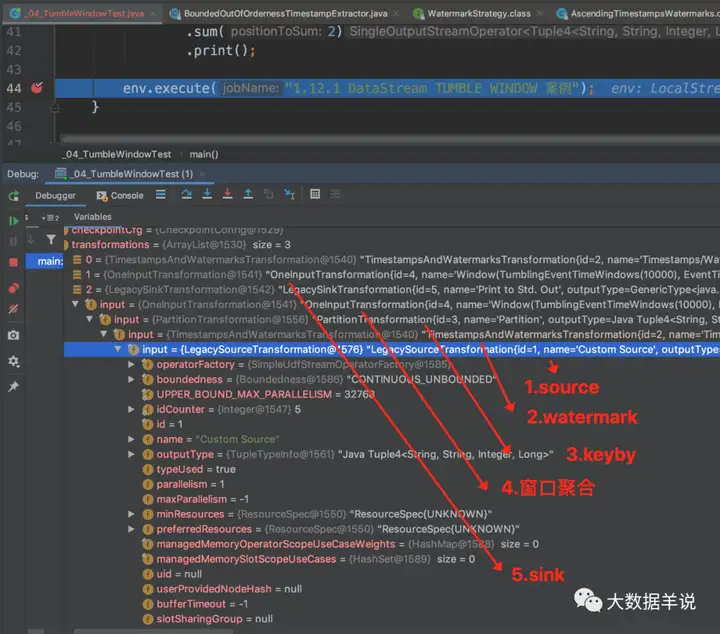Select the transformations ArrayList row

[392, 244]
